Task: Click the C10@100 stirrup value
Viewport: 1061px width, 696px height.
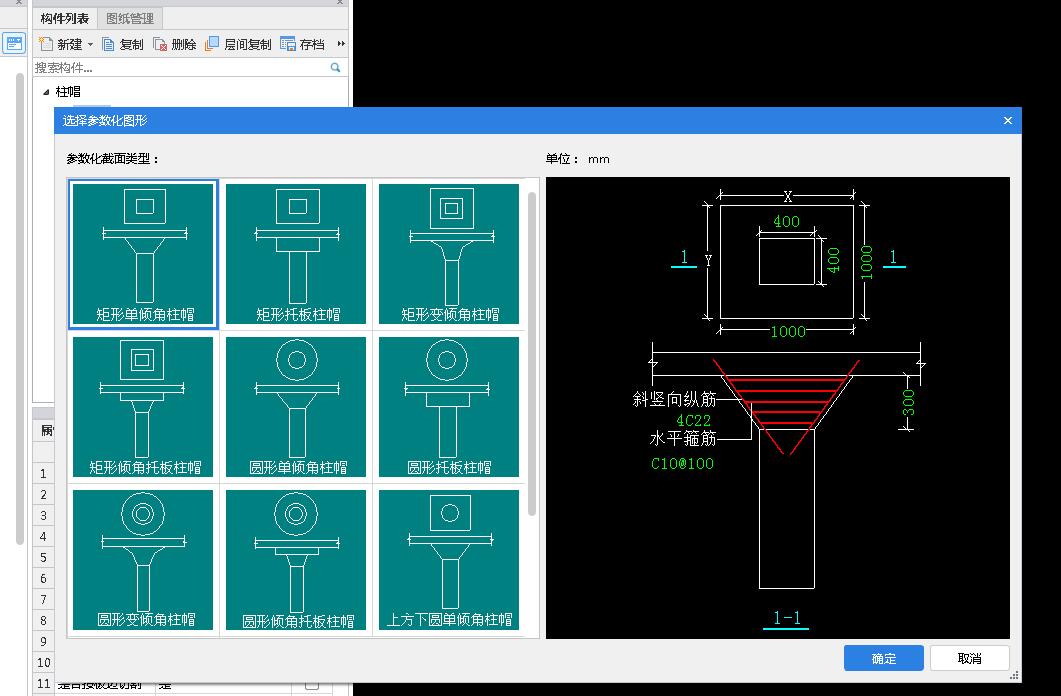Action: pyautogui.click(x=682, y=463)
